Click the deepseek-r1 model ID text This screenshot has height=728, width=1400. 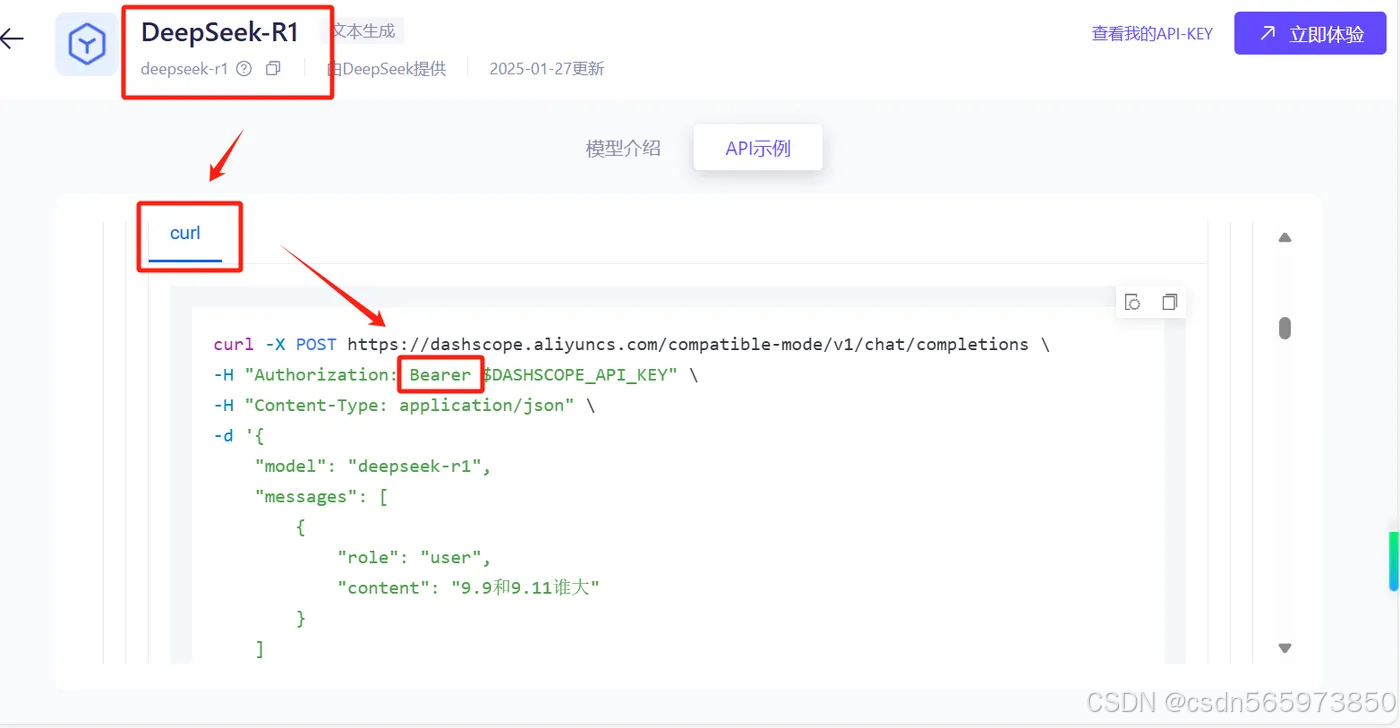pos(184,69)
